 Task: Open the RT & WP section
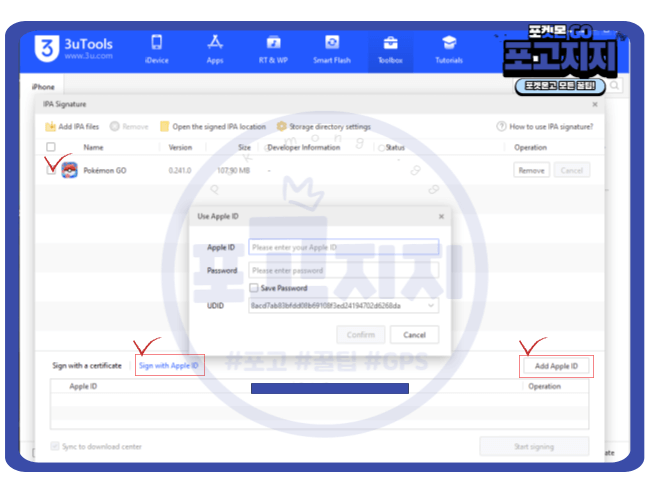point(273,49)
